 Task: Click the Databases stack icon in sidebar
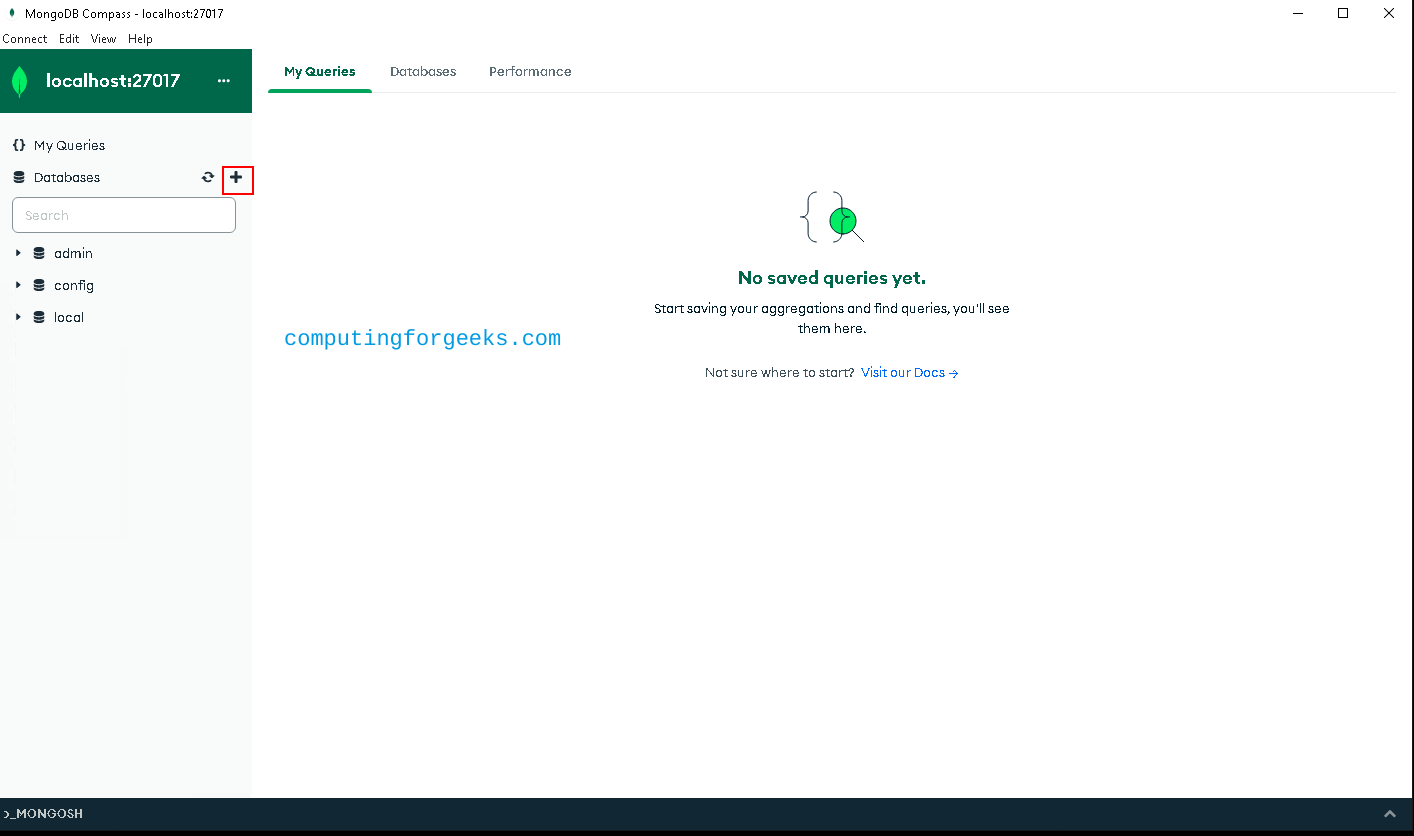(x=18, y=177)
